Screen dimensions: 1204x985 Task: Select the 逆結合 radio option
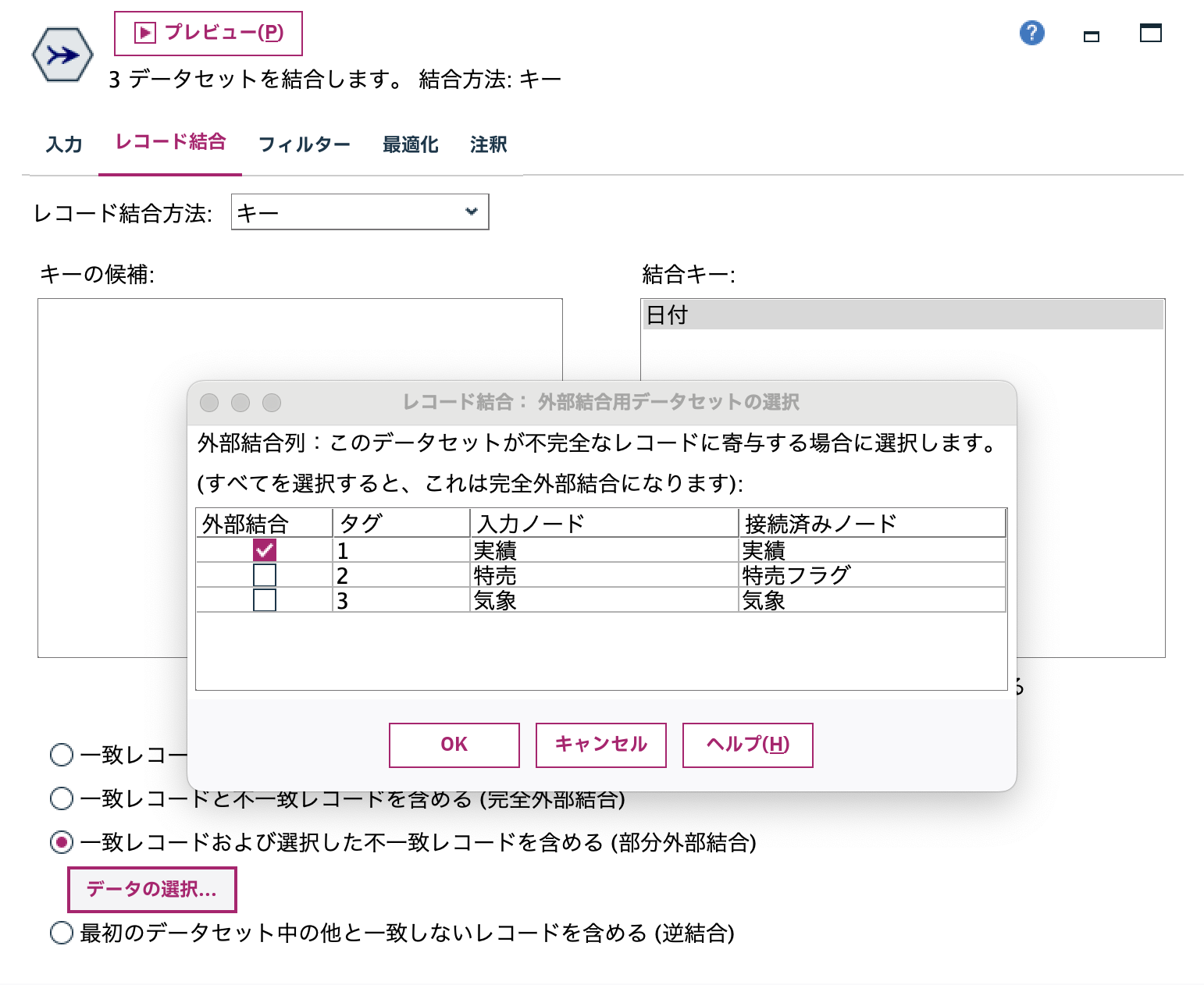(59, 931)
